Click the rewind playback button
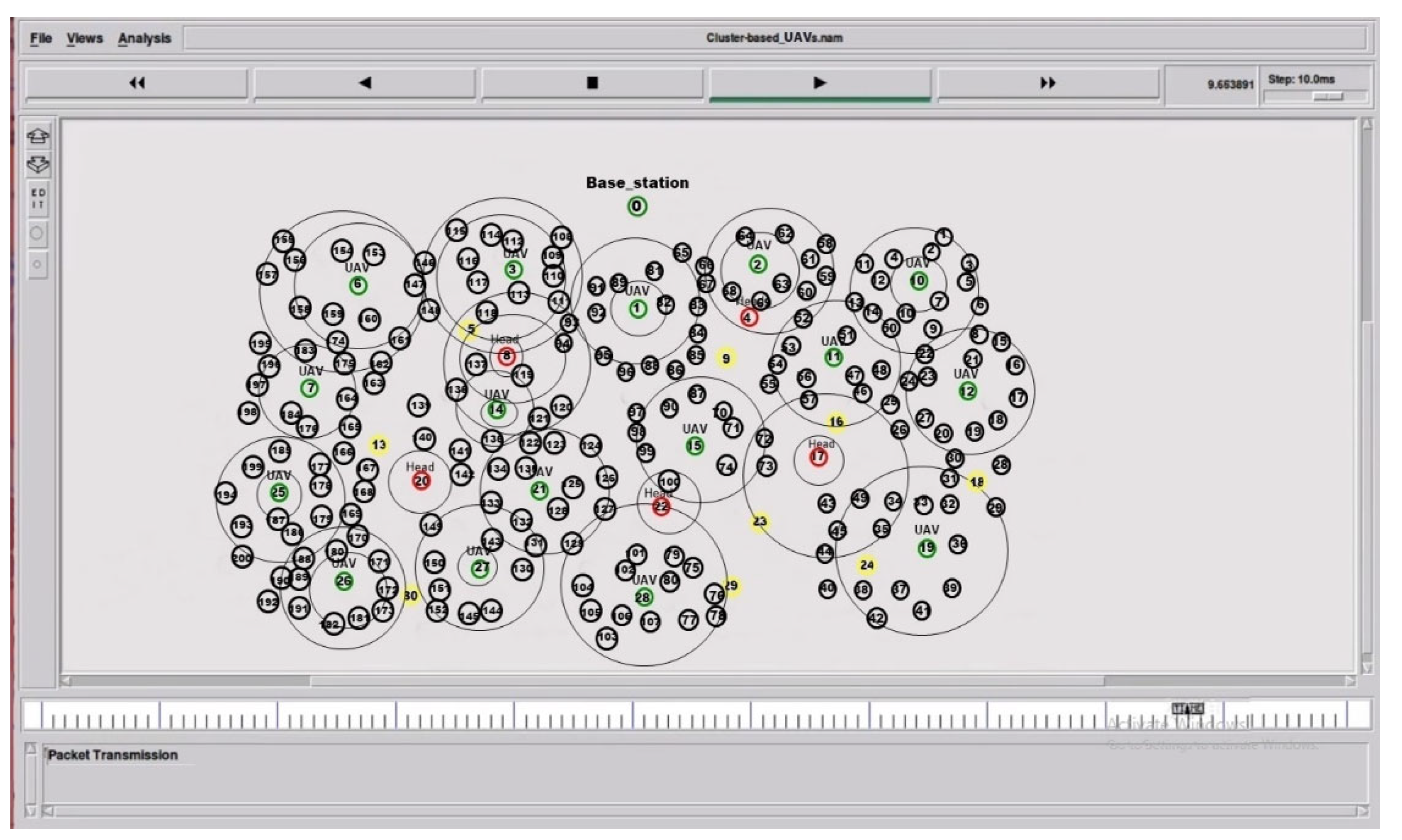 [x=137, y=83]
